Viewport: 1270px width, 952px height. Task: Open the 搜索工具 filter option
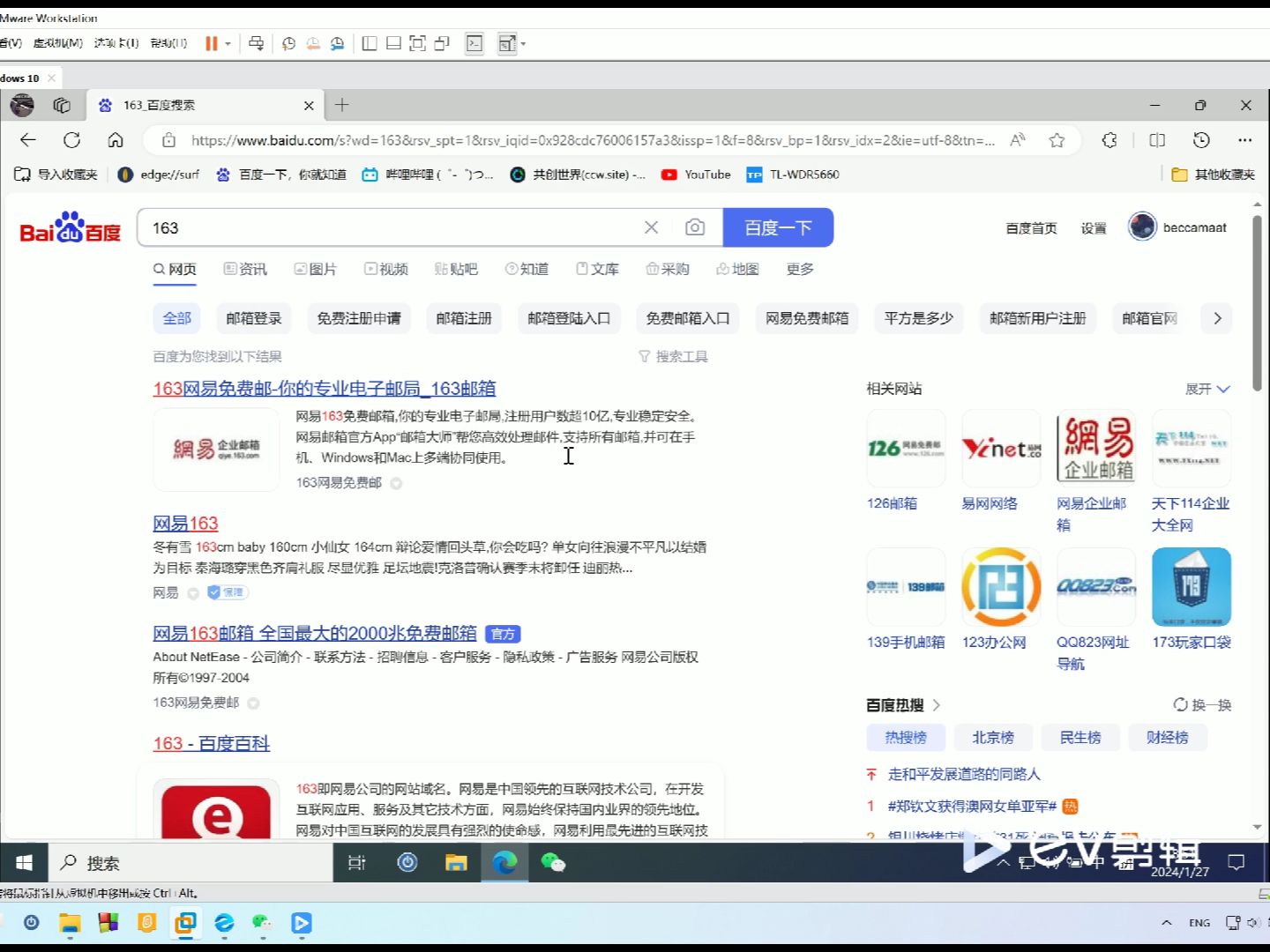[673, 356]
